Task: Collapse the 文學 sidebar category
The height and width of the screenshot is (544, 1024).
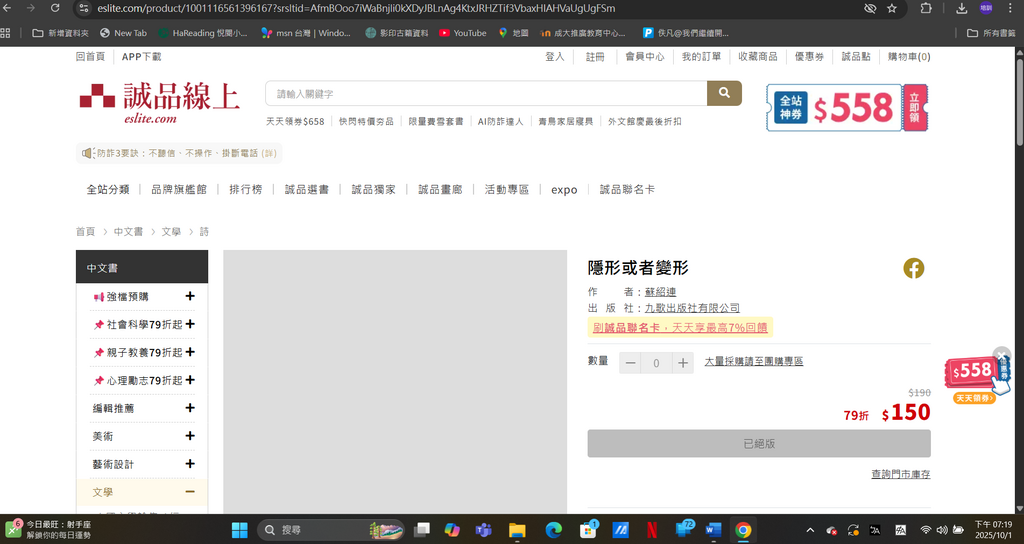Action: [190, 492]
